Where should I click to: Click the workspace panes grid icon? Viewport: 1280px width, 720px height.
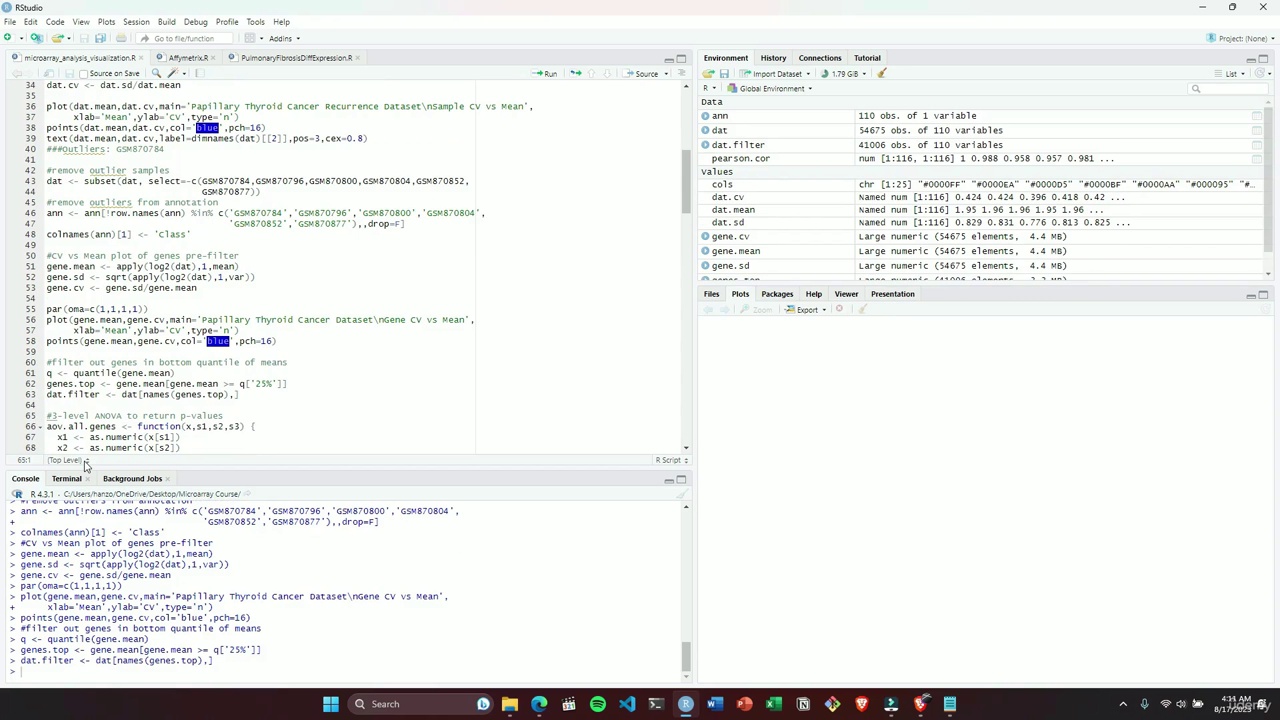click(250, 38)
